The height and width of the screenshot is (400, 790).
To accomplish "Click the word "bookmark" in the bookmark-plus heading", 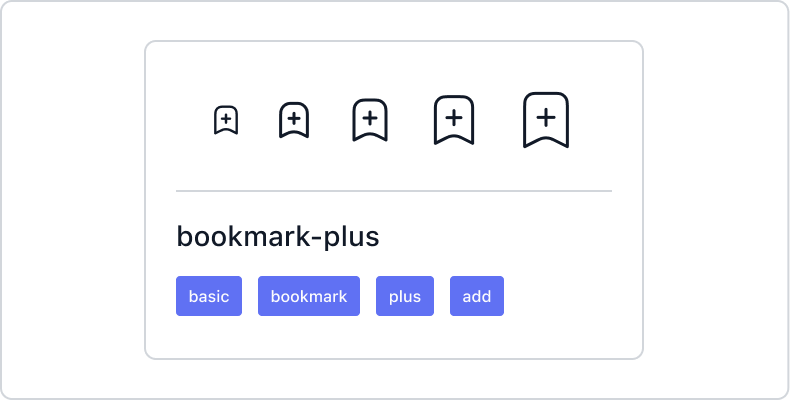I will coord(240,238).
